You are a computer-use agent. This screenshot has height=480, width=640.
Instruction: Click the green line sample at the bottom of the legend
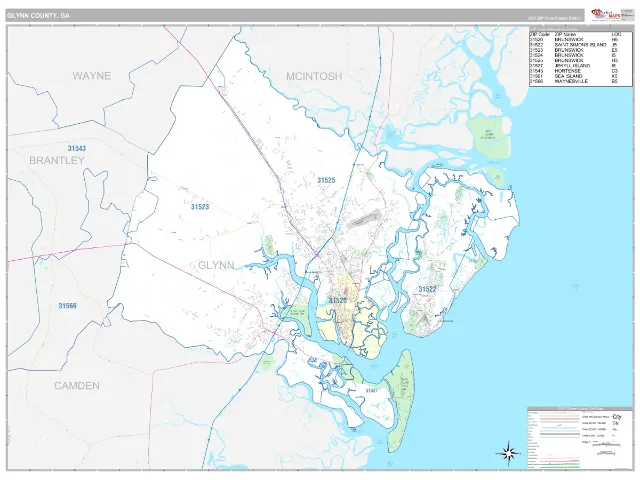(560, 467)
